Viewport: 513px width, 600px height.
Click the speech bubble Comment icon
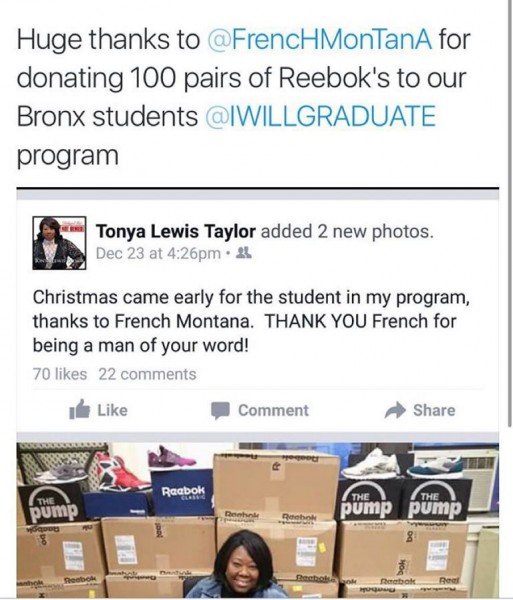coord(220,411)
